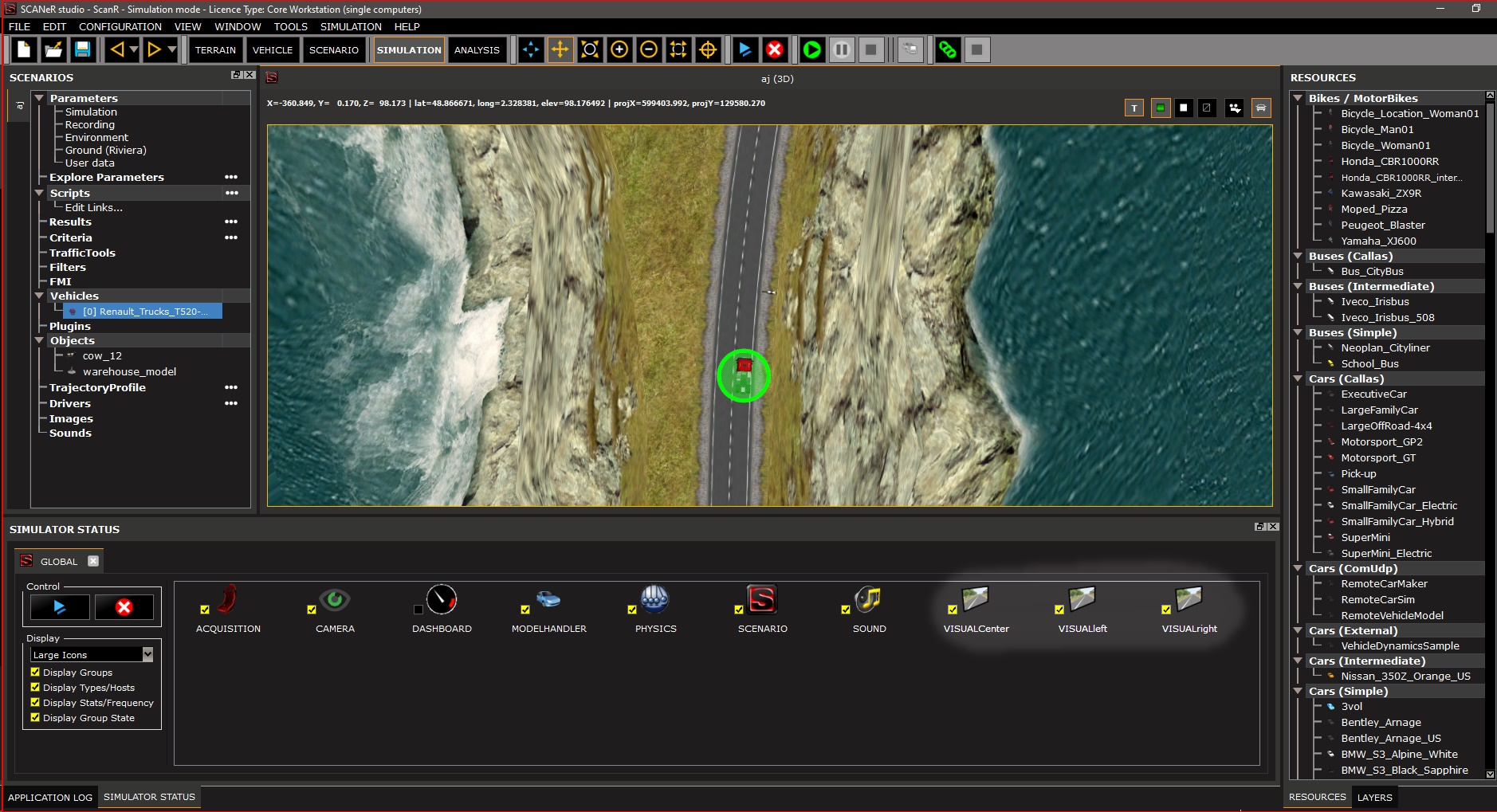Switch to the ANALYSIS tab

[x=476, y=49]
